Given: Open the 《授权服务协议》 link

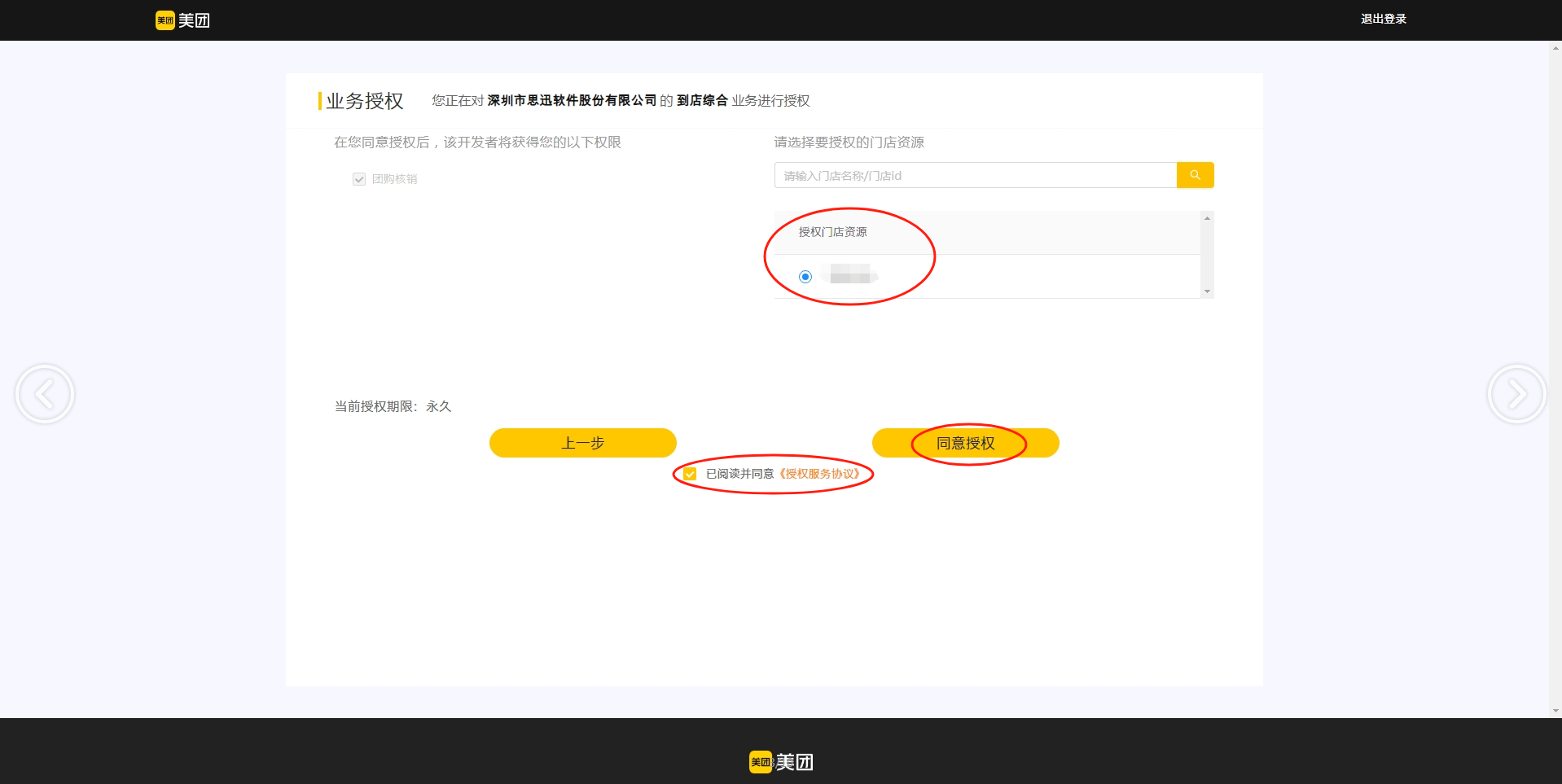Looking at the screenshot, I should pyautogui.click(x=819, y=474).
